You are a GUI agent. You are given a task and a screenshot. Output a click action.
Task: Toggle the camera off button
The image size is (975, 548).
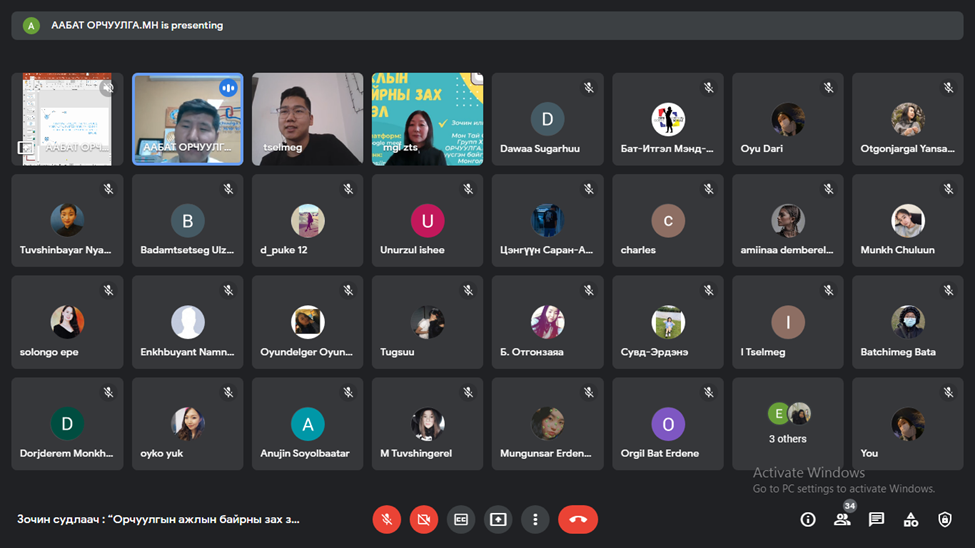coord(423,519)
